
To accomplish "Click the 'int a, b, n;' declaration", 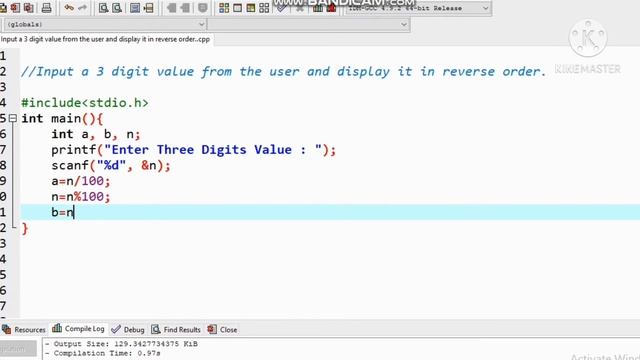I will 96,134.
